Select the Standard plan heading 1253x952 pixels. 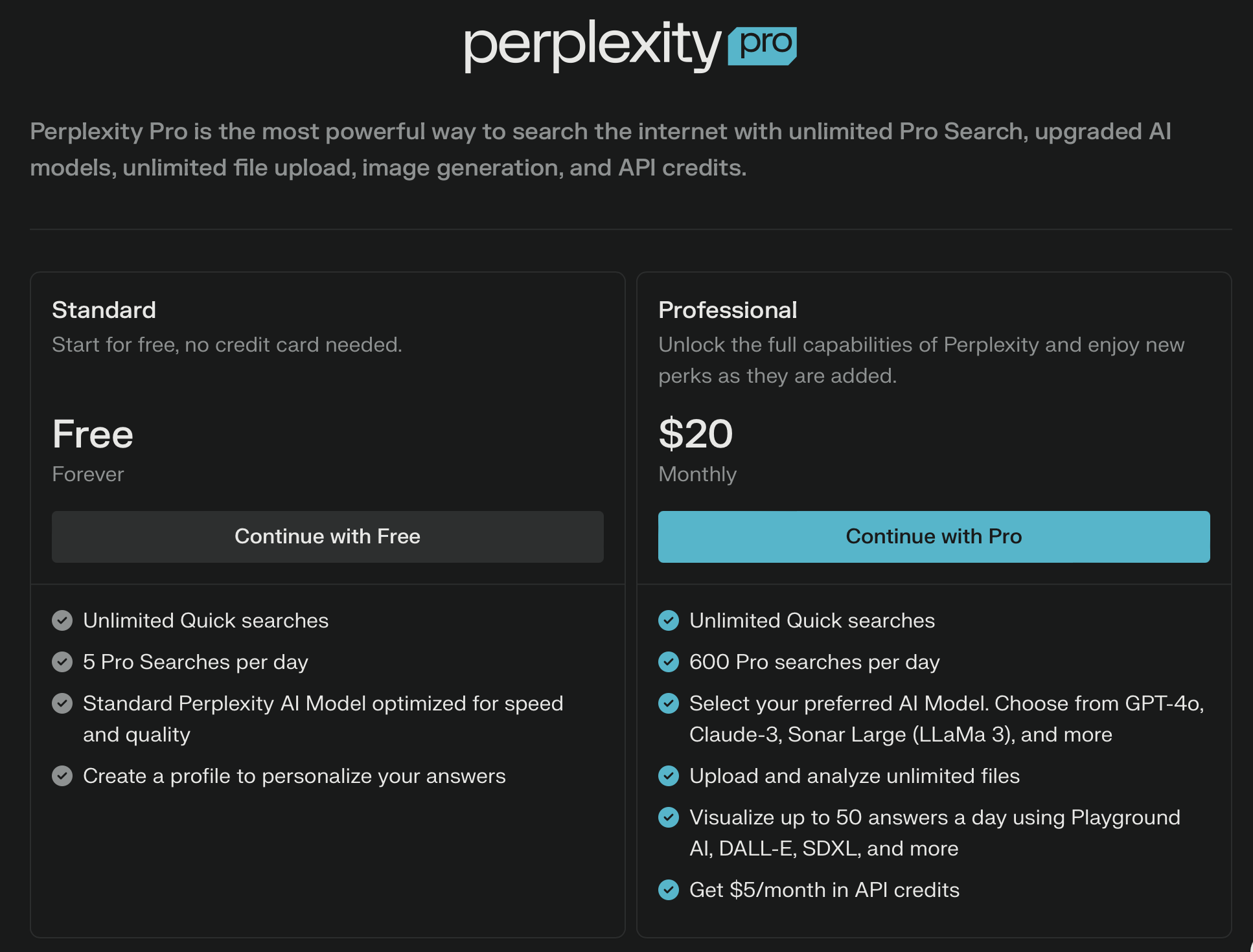pos(104,310)
